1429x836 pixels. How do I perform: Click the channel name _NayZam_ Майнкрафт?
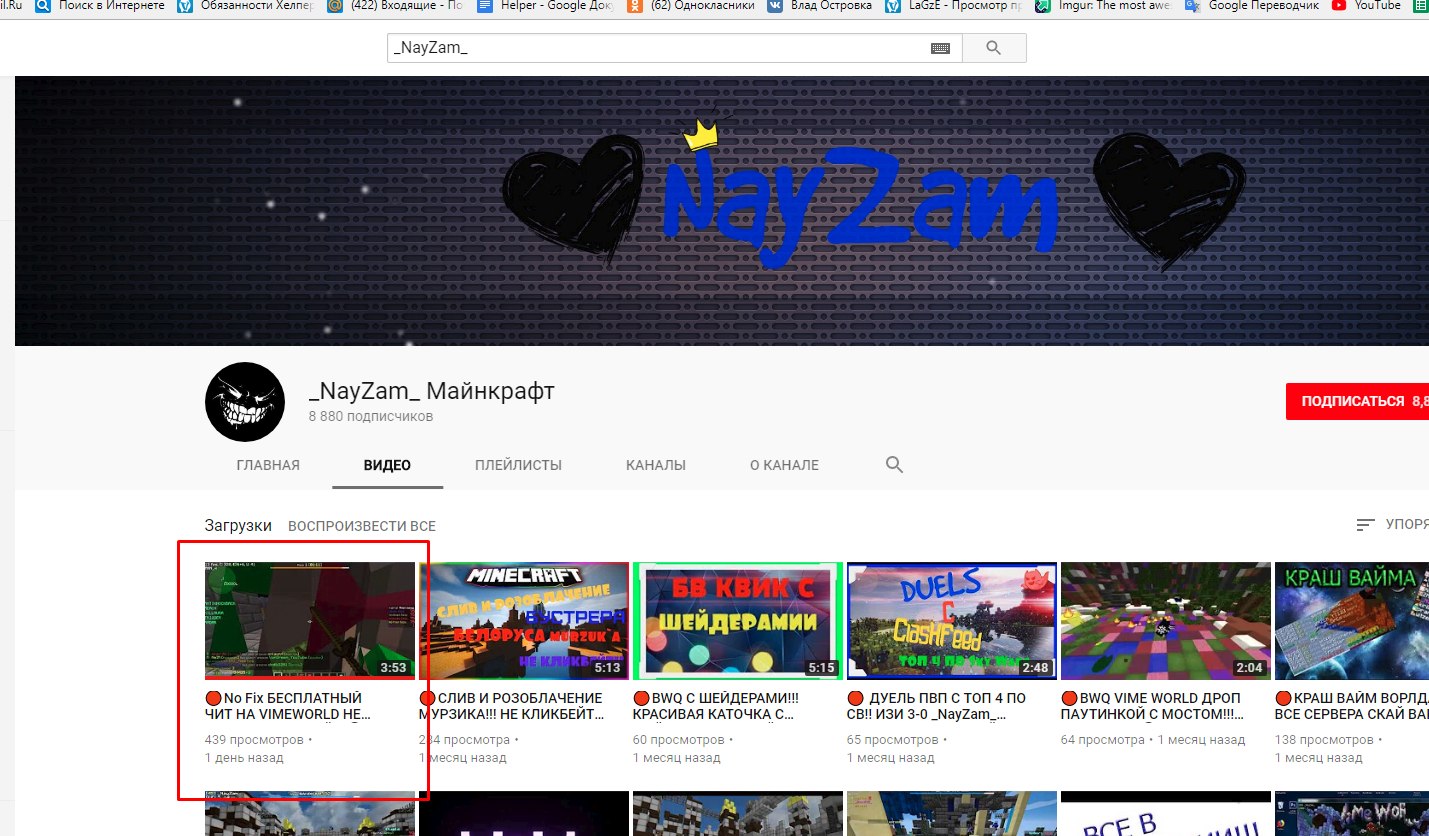pyautogui.click(x=431, y=391)
